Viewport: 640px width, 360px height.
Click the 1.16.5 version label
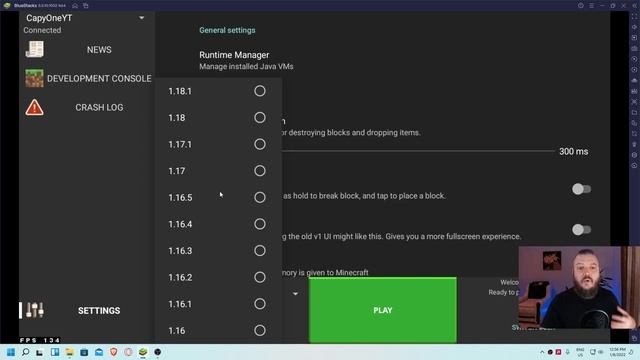(180, 198)
